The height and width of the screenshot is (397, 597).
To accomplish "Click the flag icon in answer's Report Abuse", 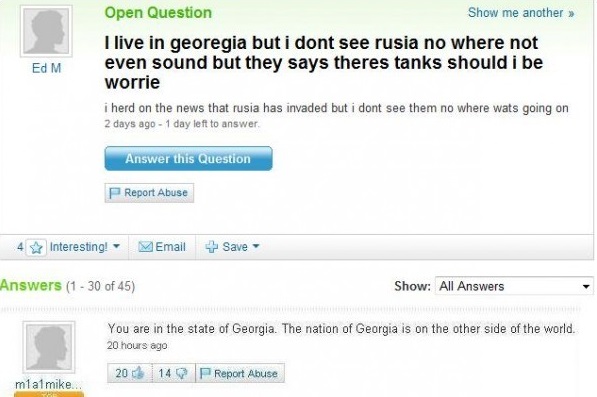I will (205, 373).
